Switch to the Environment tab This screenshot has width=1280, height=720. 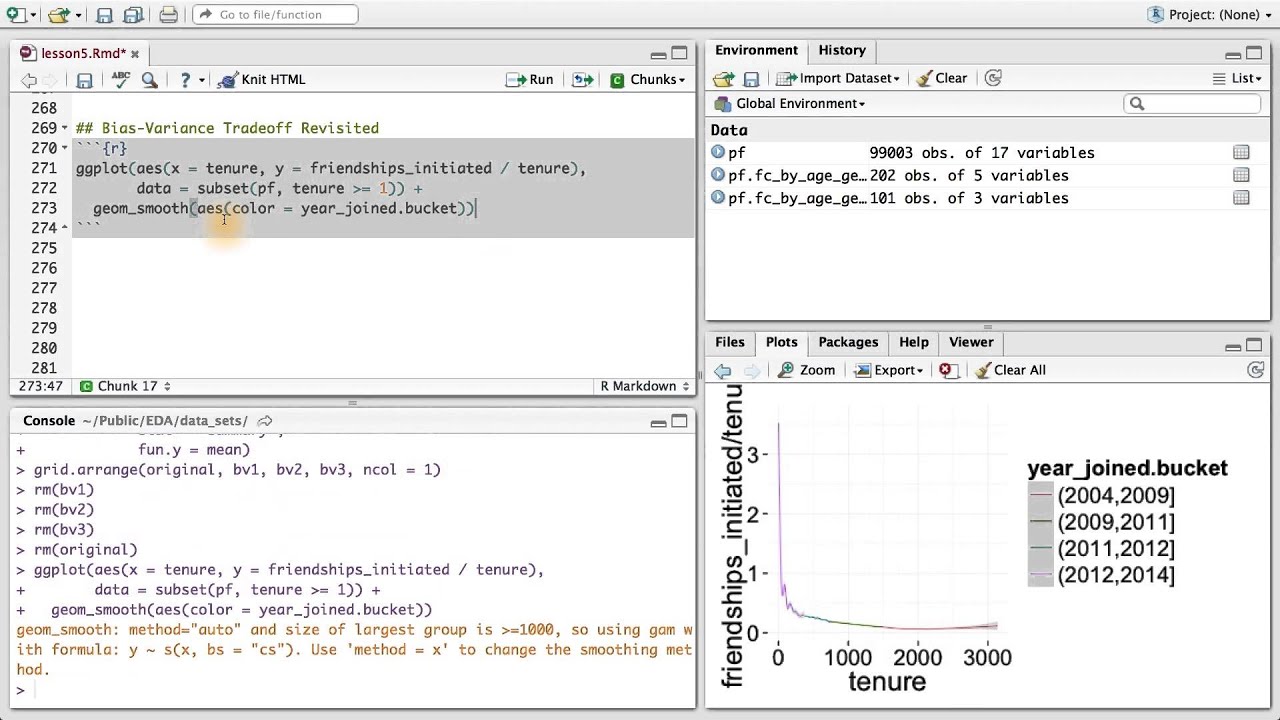756,50
